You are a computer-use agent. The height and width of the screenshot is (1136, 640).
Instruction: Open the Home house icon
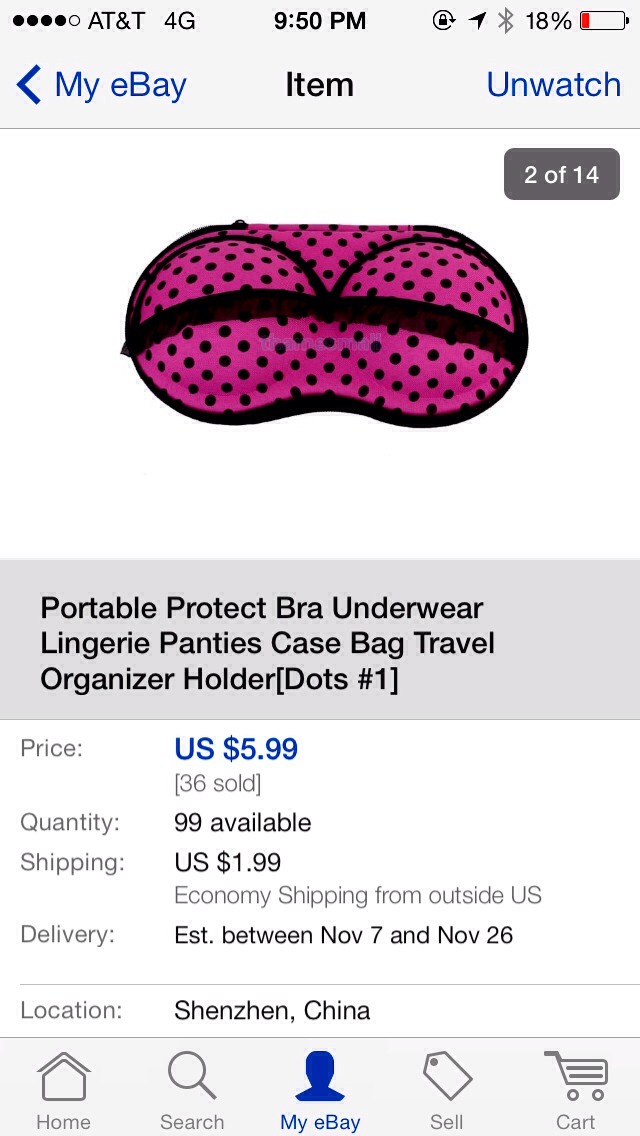pyautogui.click(x=64, y=1077)
